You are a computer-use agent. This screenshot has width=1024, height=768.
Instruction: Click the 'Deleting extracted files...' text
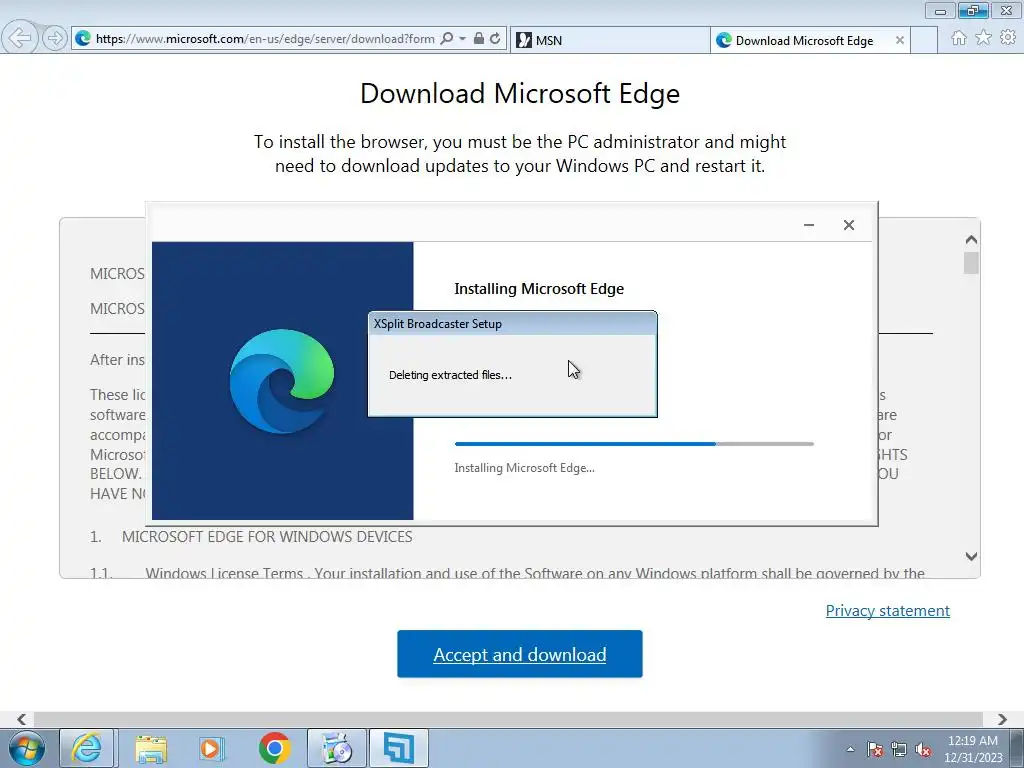click(450, 375)
